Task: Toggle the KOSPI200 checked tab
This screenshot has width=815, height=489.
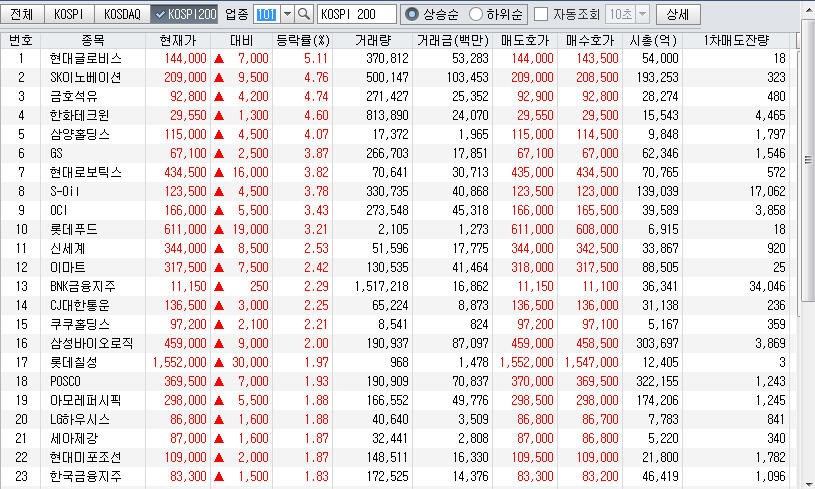Action: (184, 14)
